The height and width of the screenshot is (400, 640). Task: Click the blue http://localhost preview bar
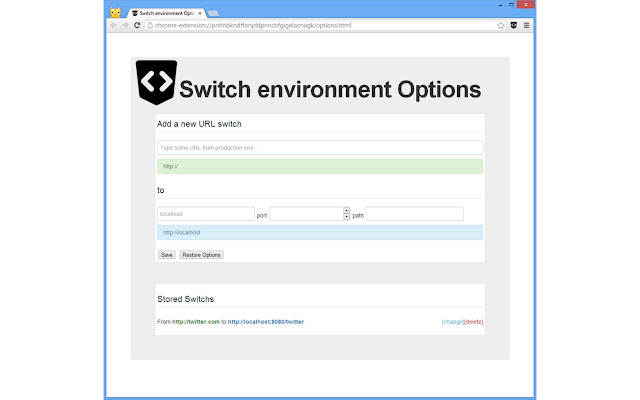click(x=320, y=232)
